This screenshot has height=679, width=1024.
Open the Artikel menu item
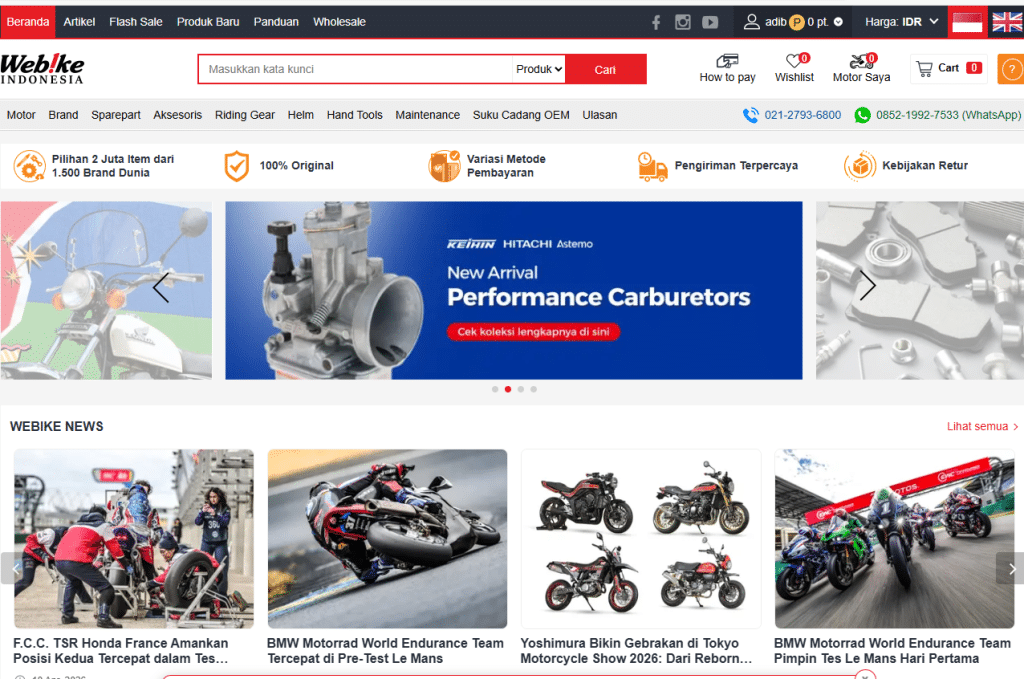pos(79,22)
